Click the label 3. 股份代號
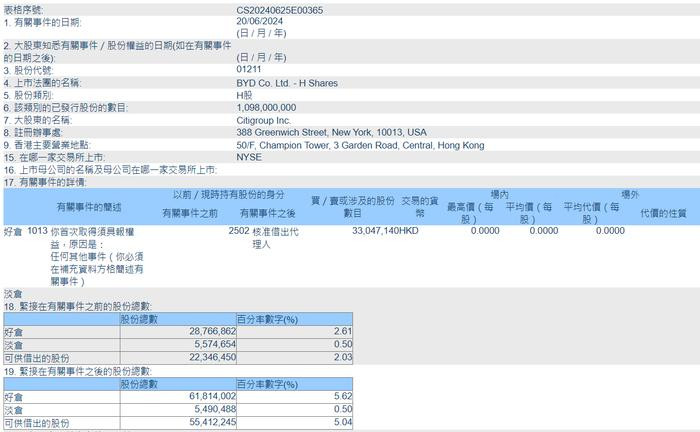The width and height of the screenshot is (700, 432). [x=29, y=71]
